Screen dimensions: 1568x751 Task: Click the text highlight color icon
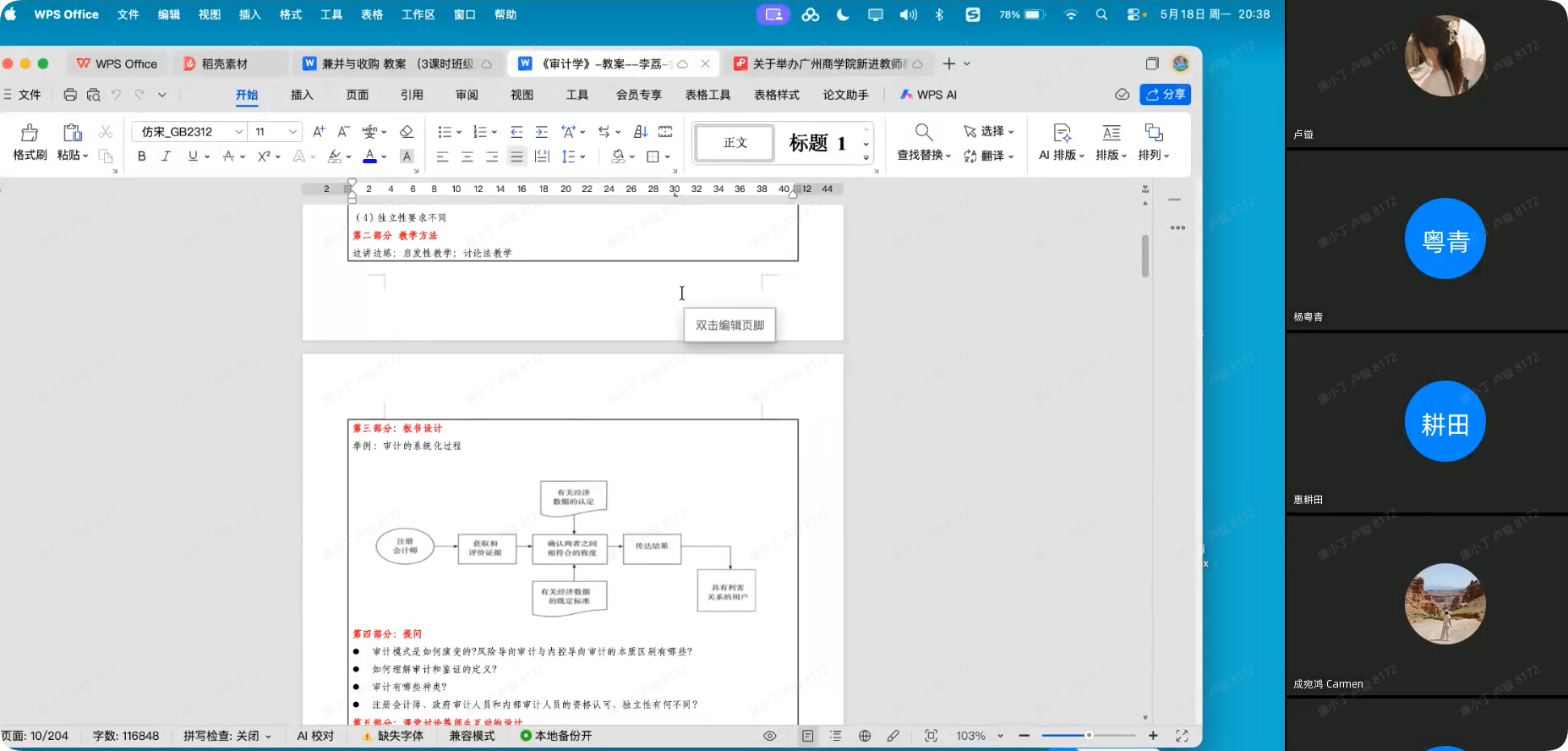(x=335, y=156)
